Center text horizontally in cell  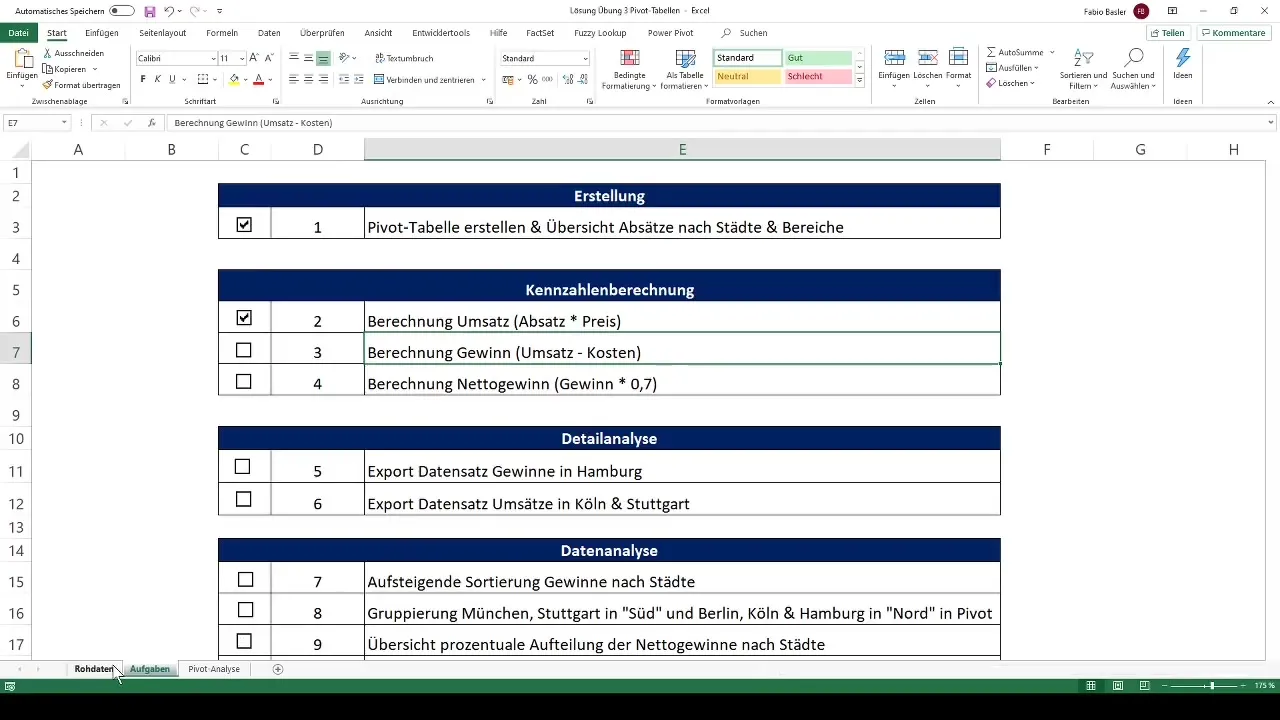click(309, 79)
